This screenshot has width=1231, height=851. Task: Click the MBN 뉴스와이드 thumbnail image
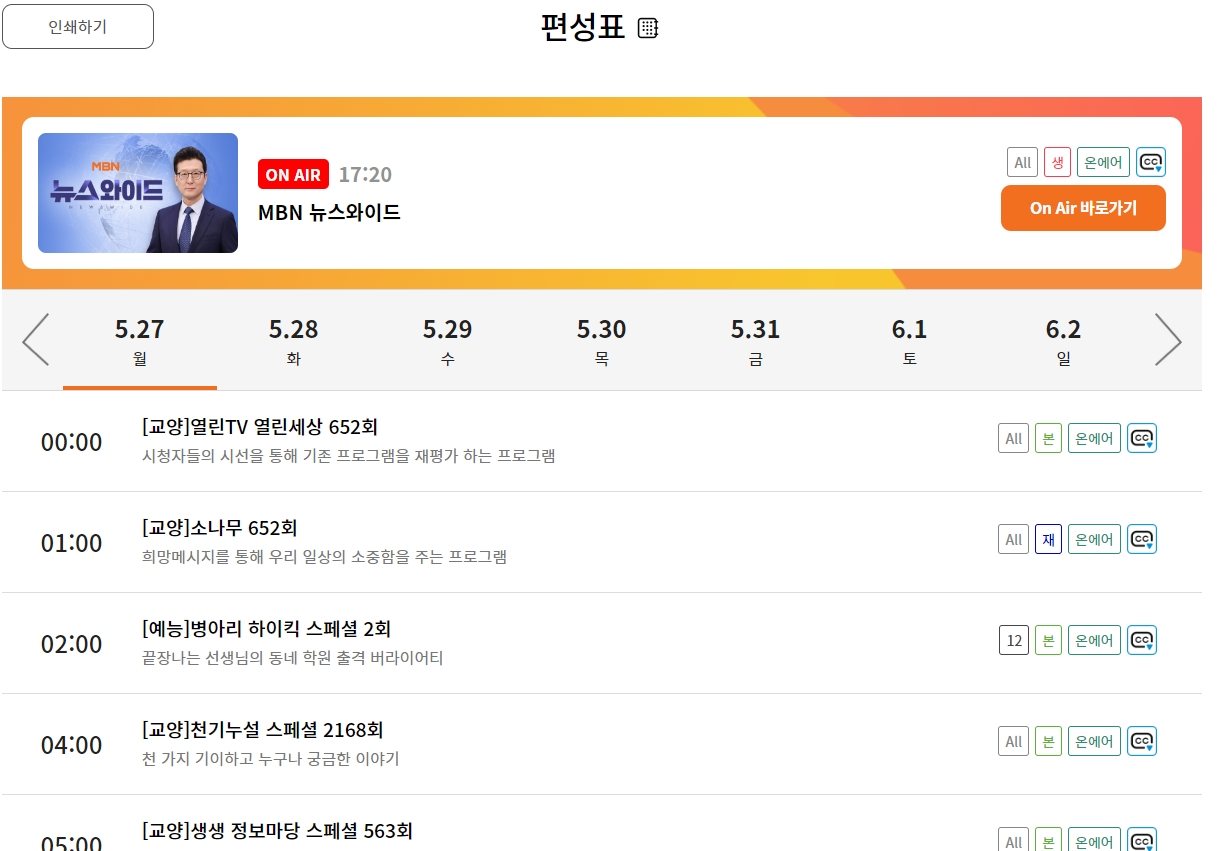click(138, 193)
